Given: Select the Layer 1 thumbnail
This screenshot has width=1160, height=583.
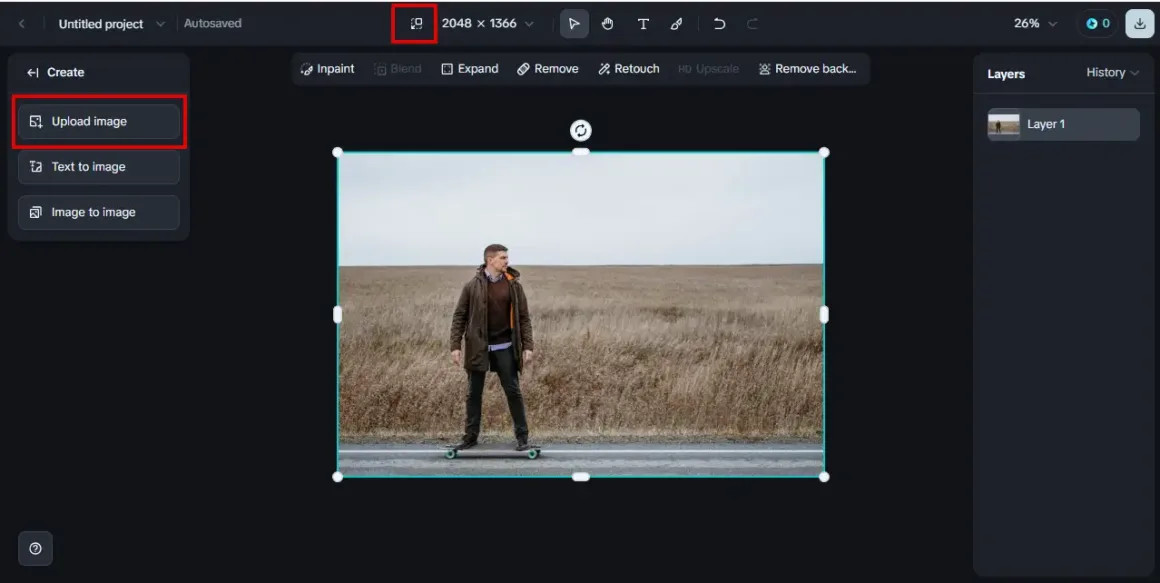Looking at the screenshot, I should click(x=1004, y=124).
